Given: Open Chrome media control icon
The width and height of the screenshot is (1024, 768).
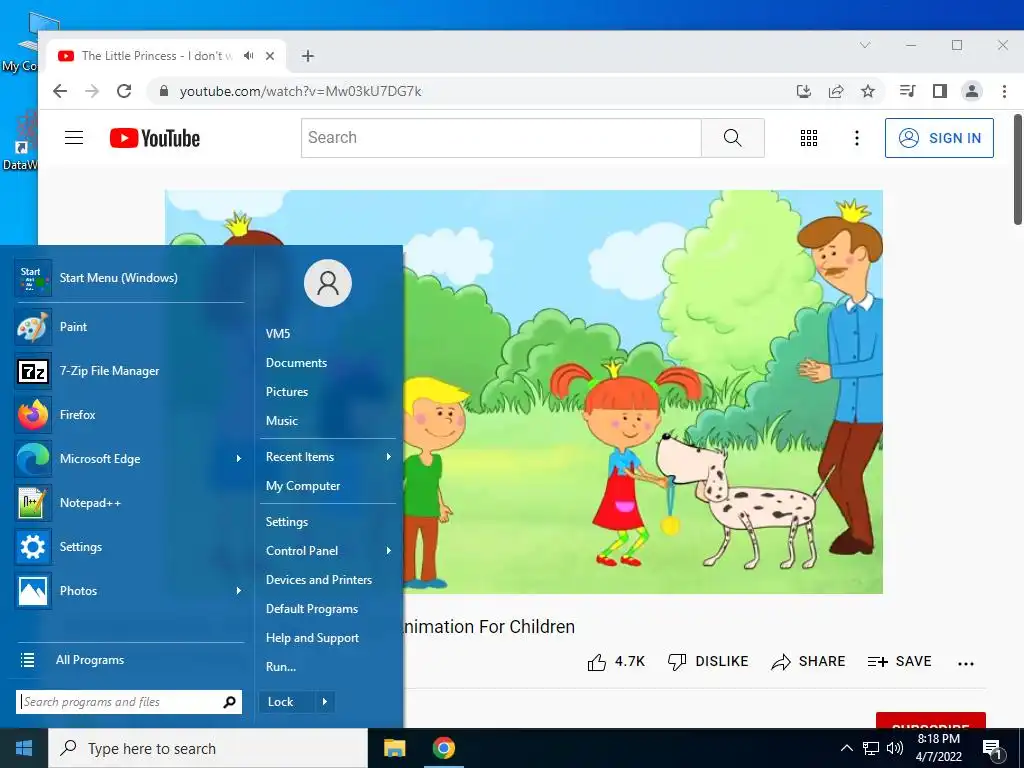Looking at the screenshot, I should click(907, 91).
